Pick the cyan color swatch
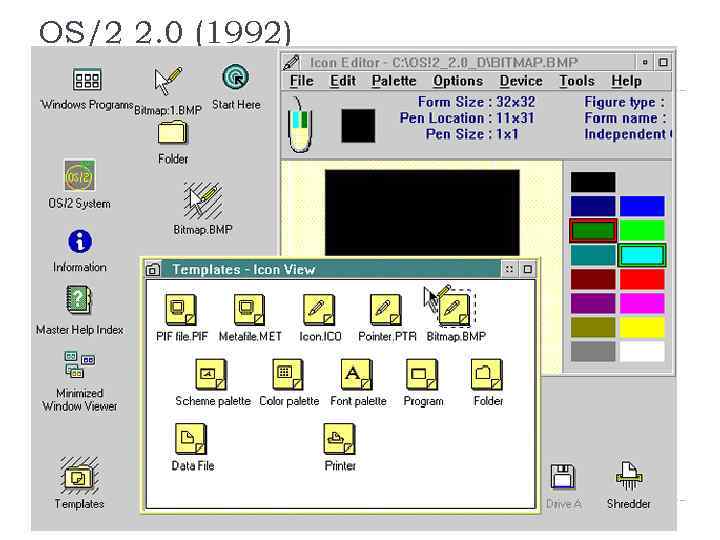The height and width of the screenshot is (540, 720). [x=642, y=255]
